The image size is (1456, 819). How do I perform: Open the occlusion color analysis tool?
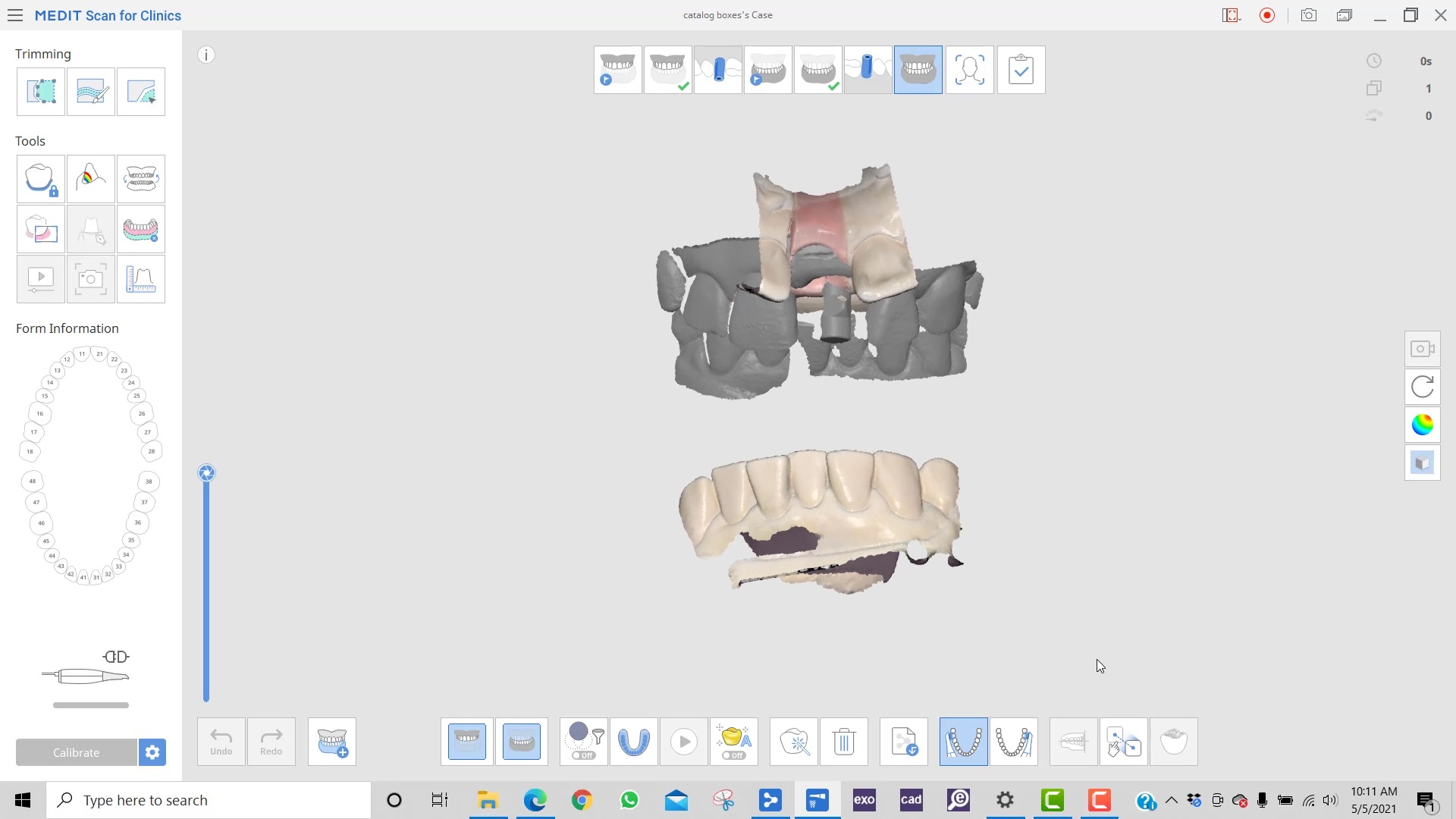tap(91, 179)
